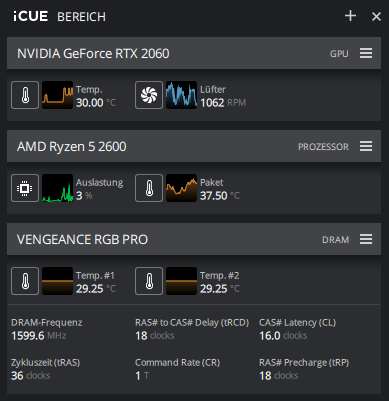Select the VENGEANCE RGB PRO header
This screenshot has height=401, width=389.
[194, 239]
